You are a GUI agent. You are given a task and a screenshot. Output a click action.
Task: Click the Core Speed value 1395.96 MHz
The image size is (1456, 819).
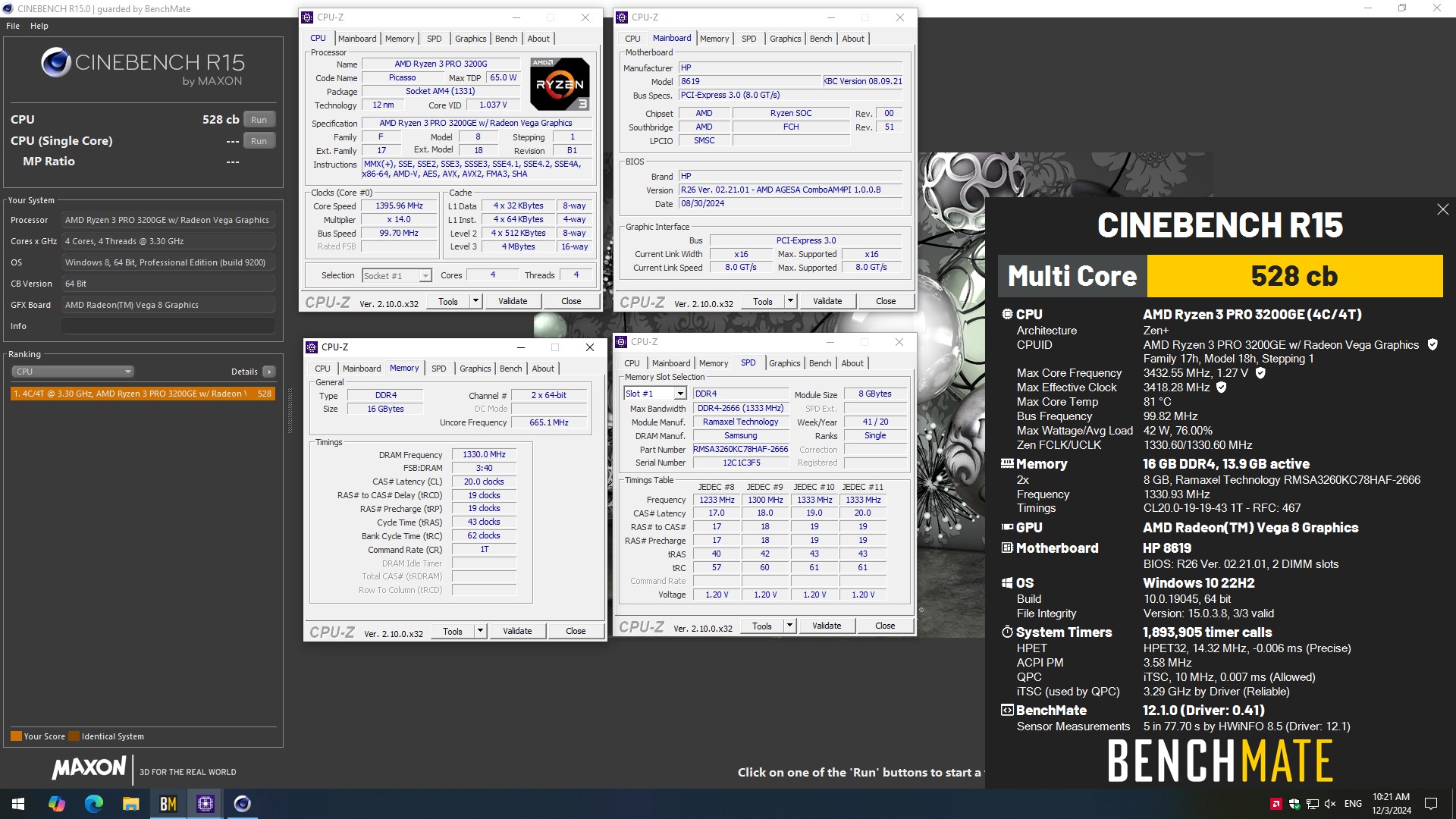pos(400,206)
